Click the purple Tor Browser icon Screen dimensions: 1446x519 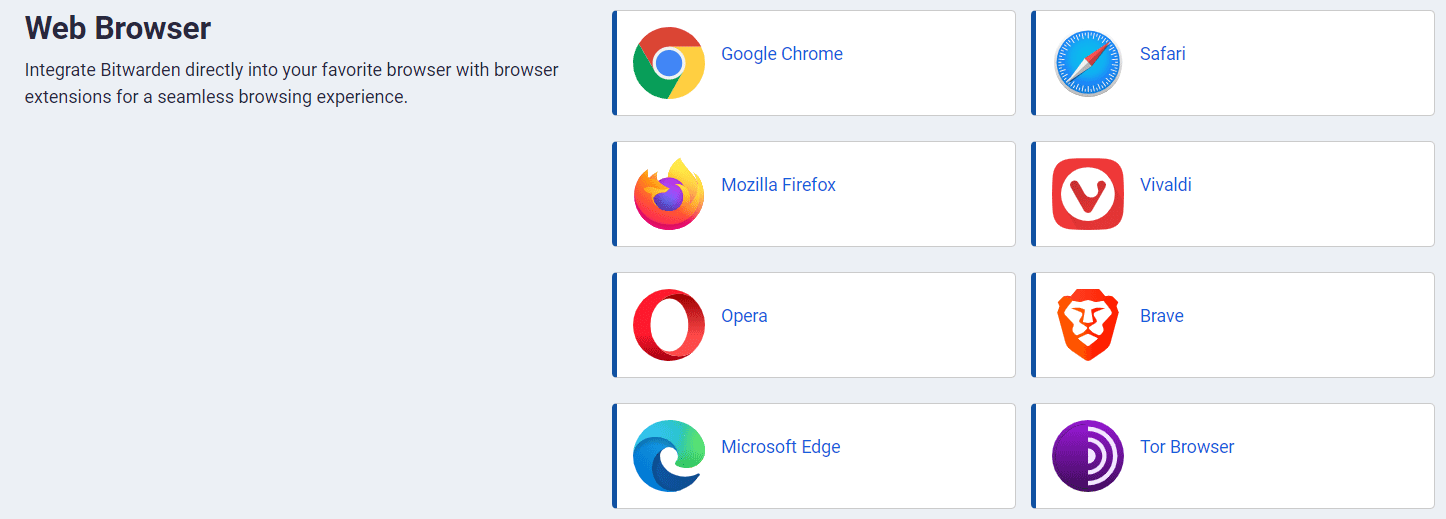pos(1088,456)
